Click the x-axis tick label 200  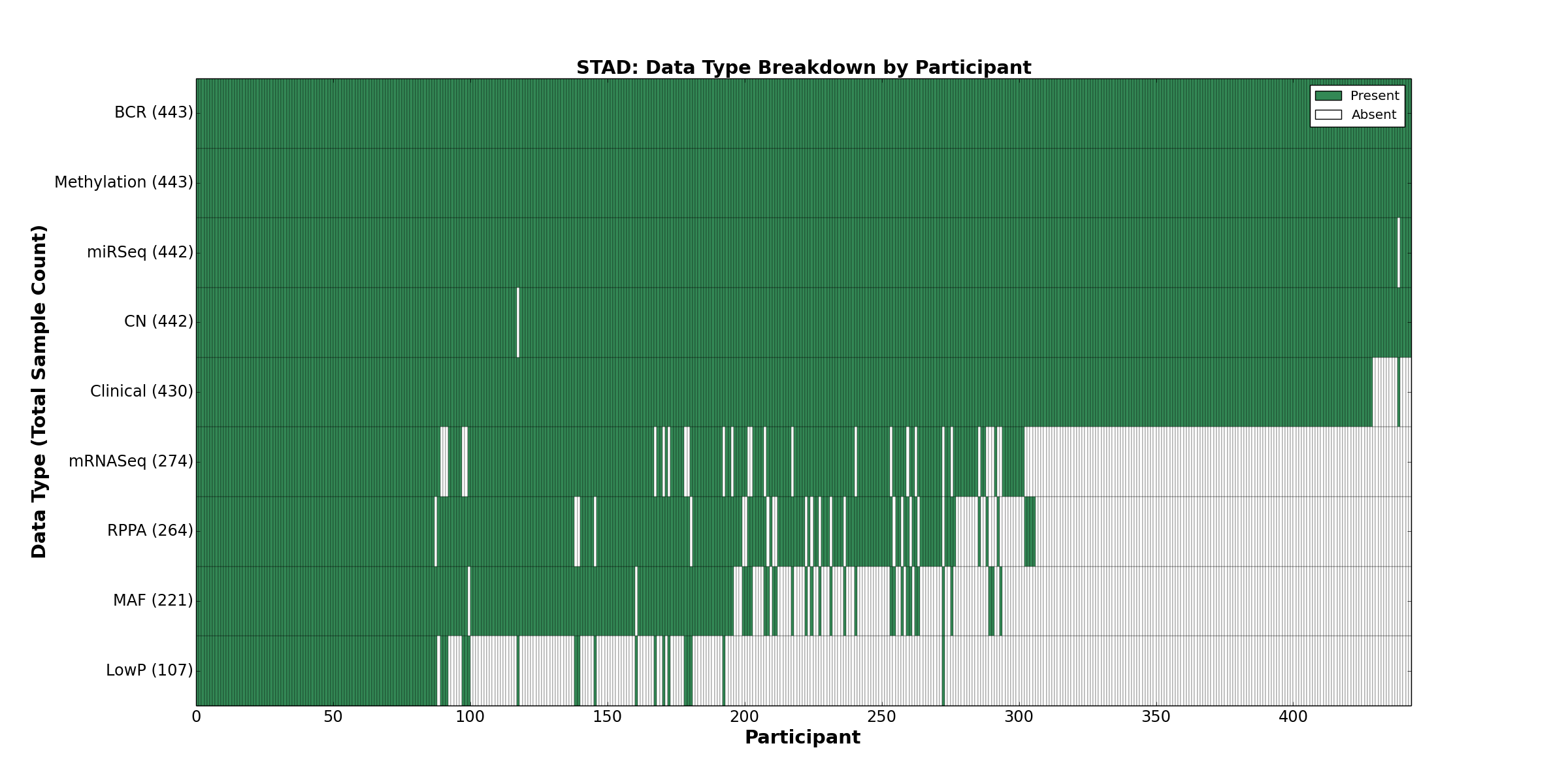[744, 717]
